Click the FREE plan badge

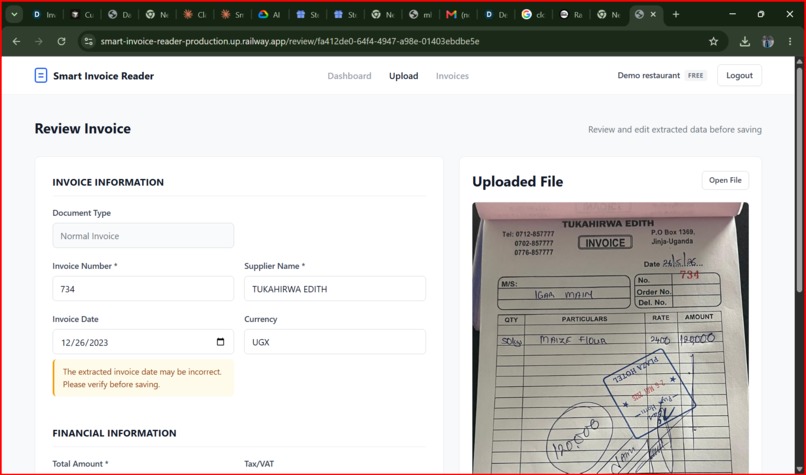coord(695,76)
